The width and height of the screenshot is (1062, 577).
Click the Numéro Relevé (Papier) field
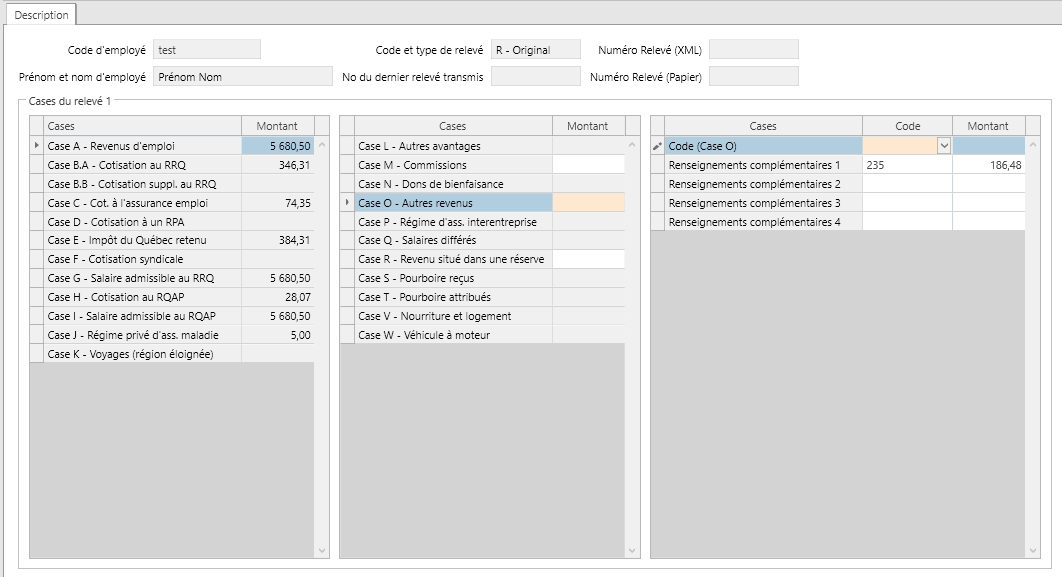(x=754, y=77)
